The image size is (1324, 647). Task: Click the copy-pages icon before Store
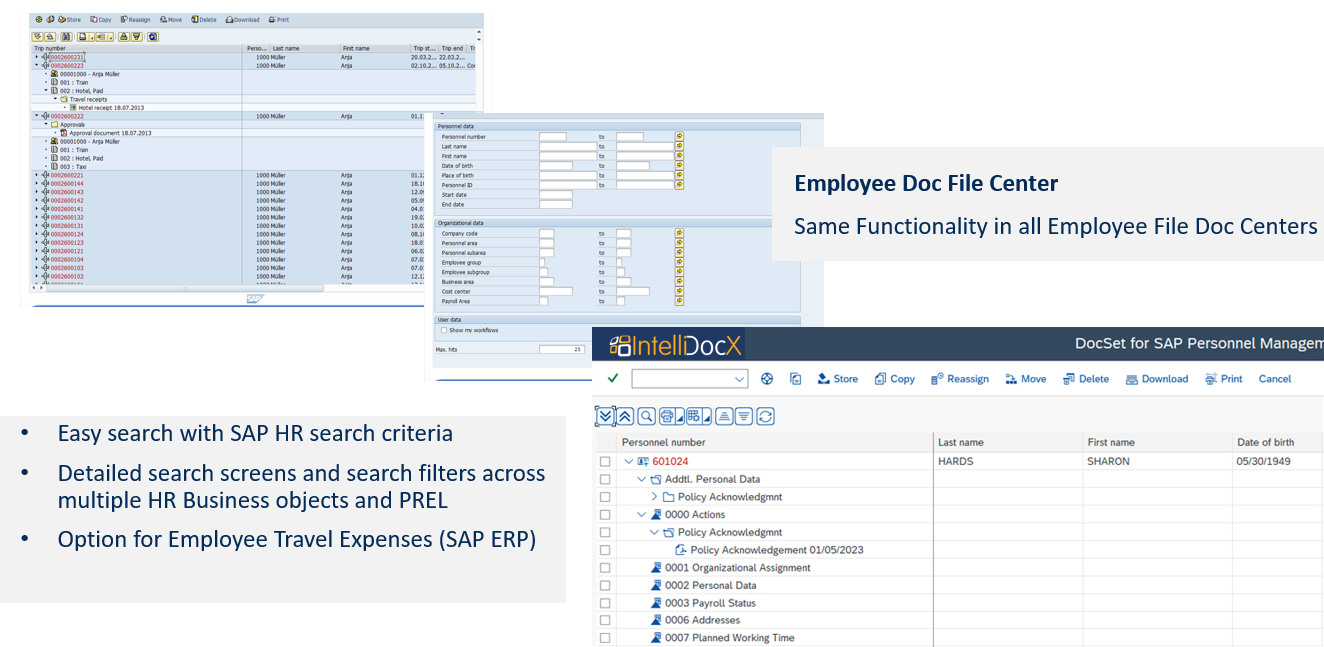coord(795,379)
